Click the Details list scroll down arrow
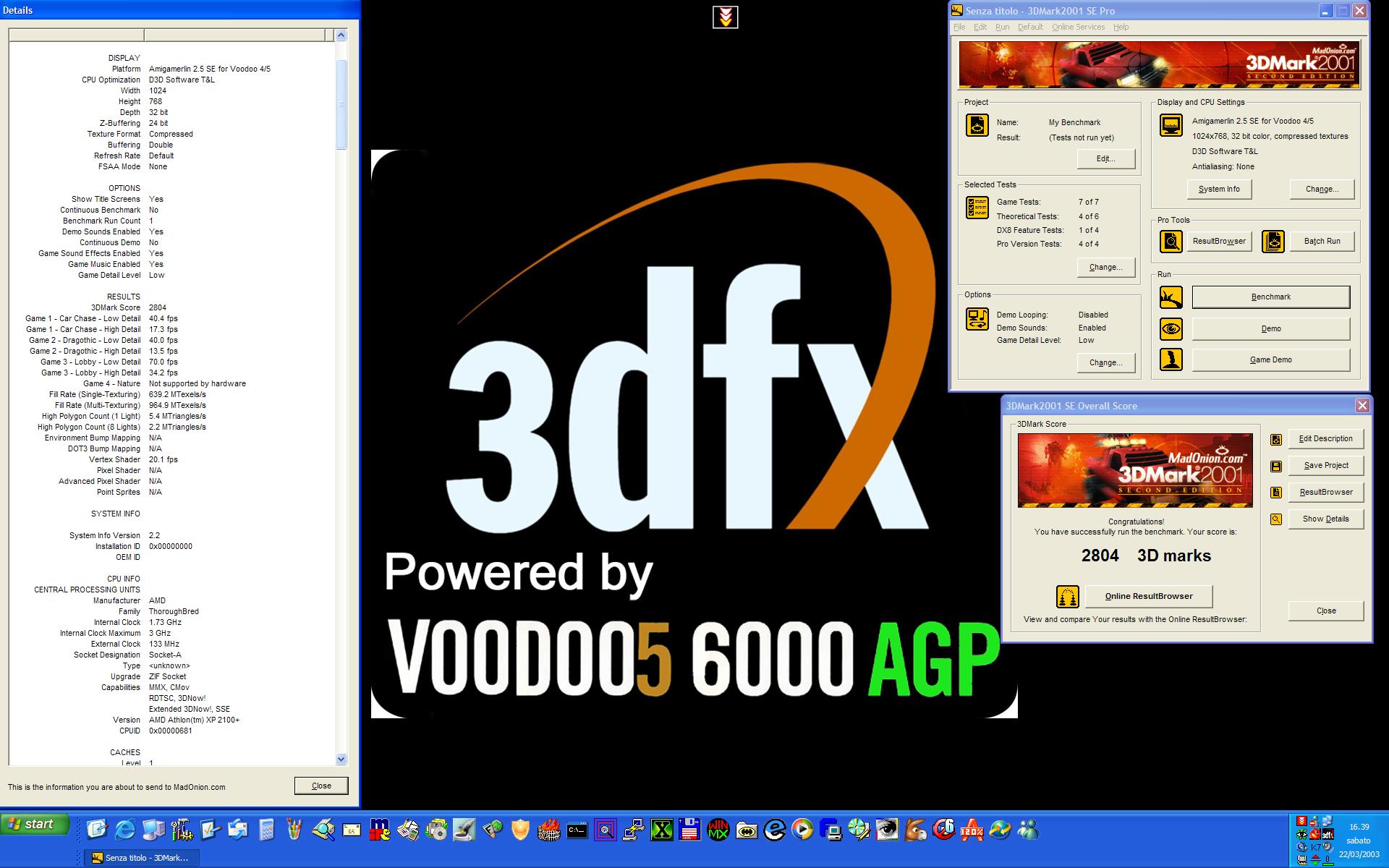Image resolution: width=1389 pixels, height=868 pixels. [341, 759]
